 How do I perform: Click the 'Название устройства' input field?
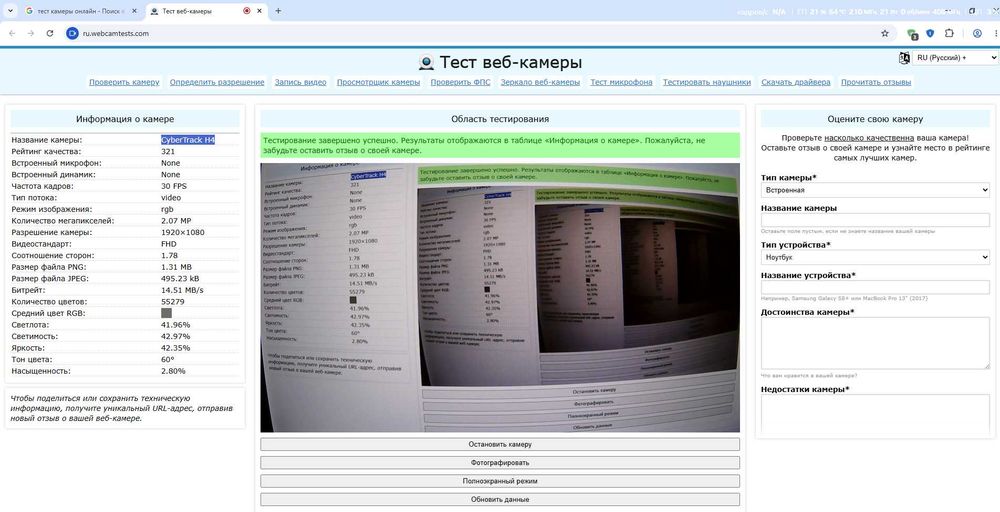875,288
